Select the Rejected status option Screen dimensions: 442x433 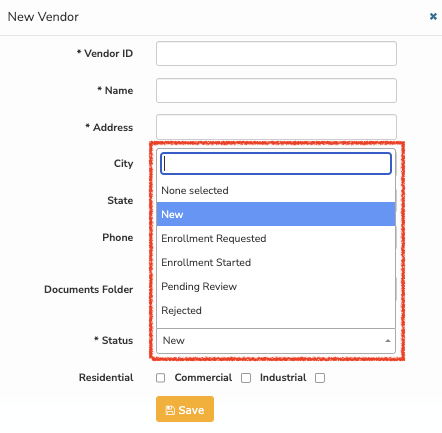click(x=276, y=310)
